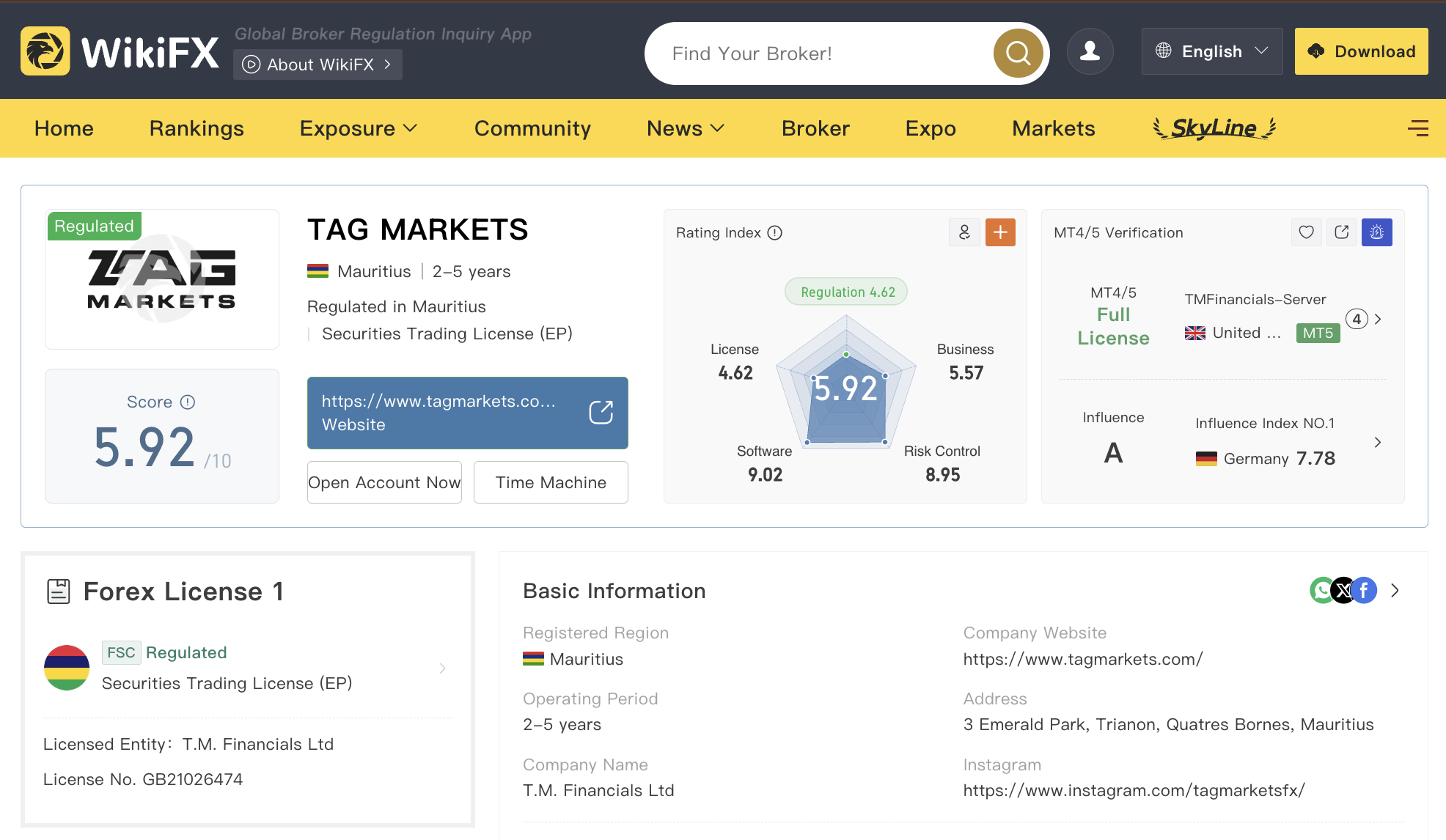This screenshot has height=840, width=1446.
Task: Click the server count badge 4
Action: [x=1357, y=319]
